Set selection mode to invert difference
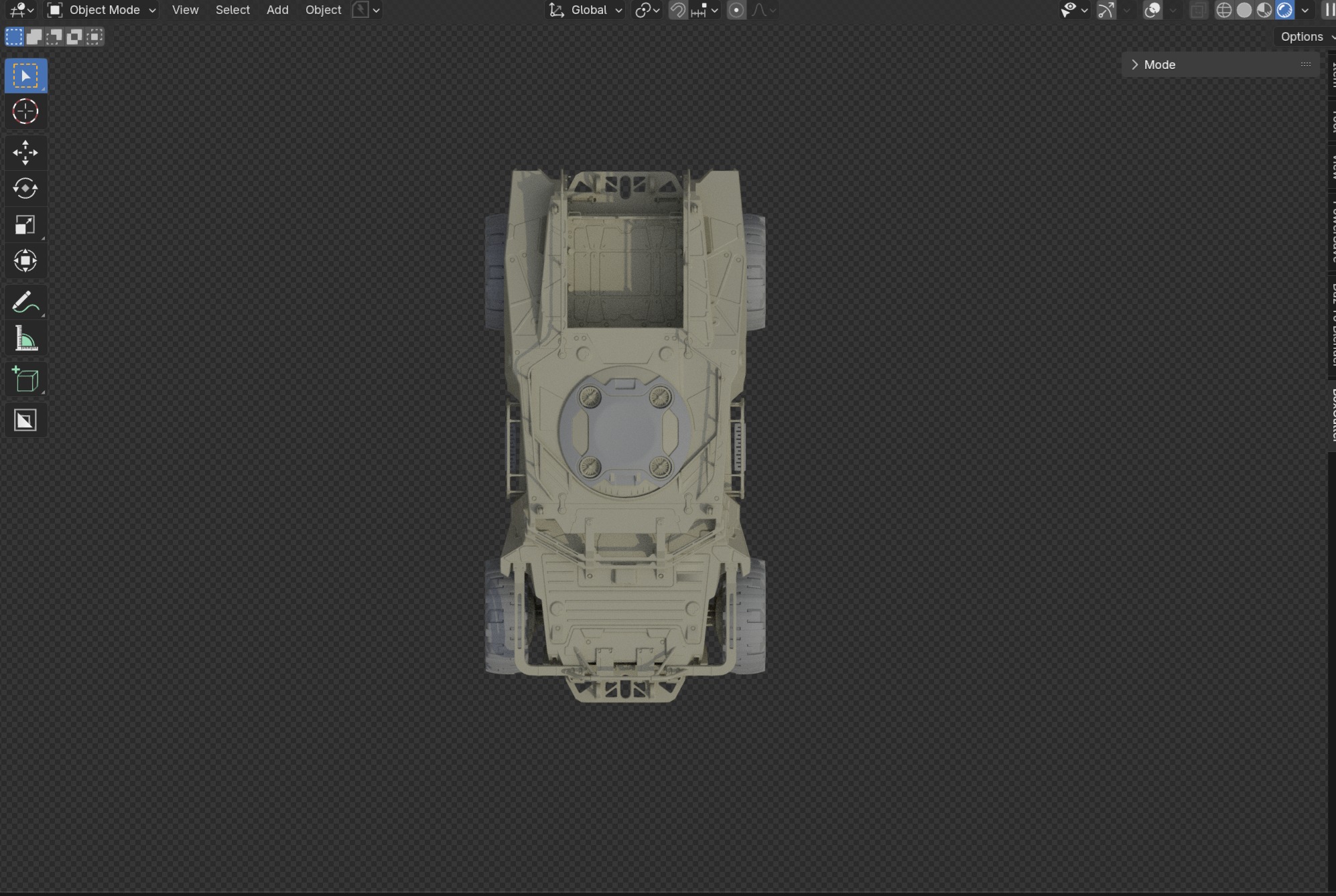 pyautogui.click(x=74, y=37)
